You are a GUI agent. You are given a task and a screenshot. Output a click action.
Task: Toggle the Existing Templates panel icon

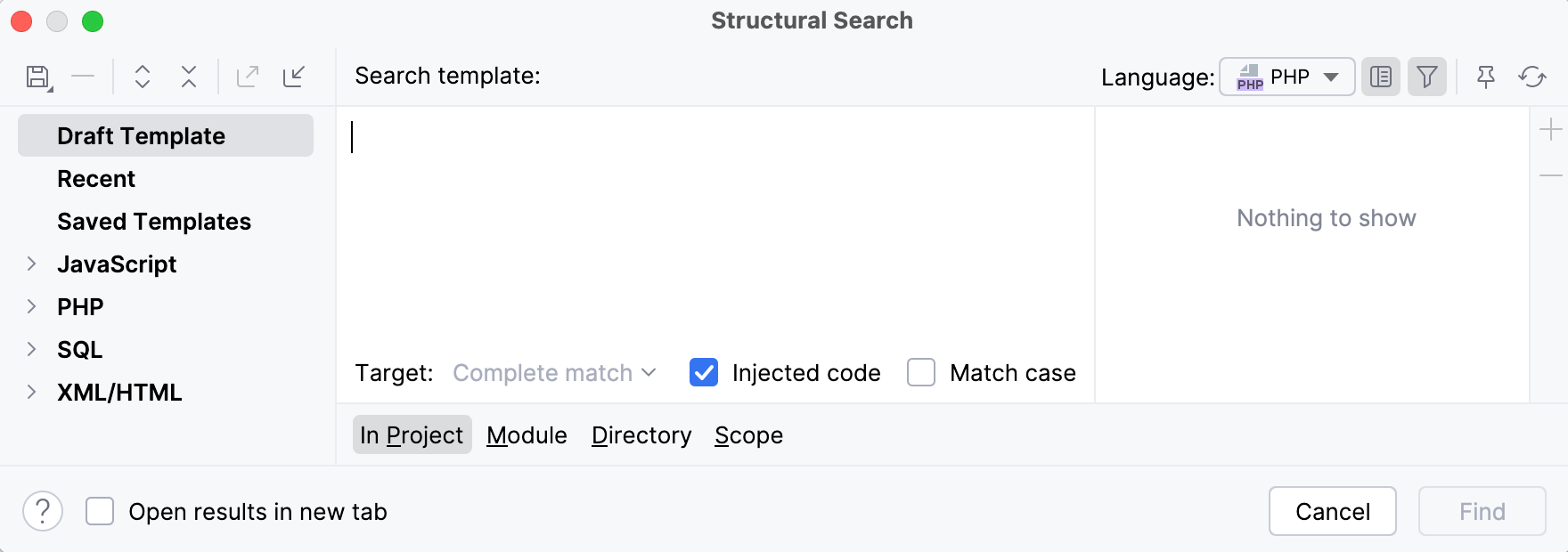[1381, 77]
